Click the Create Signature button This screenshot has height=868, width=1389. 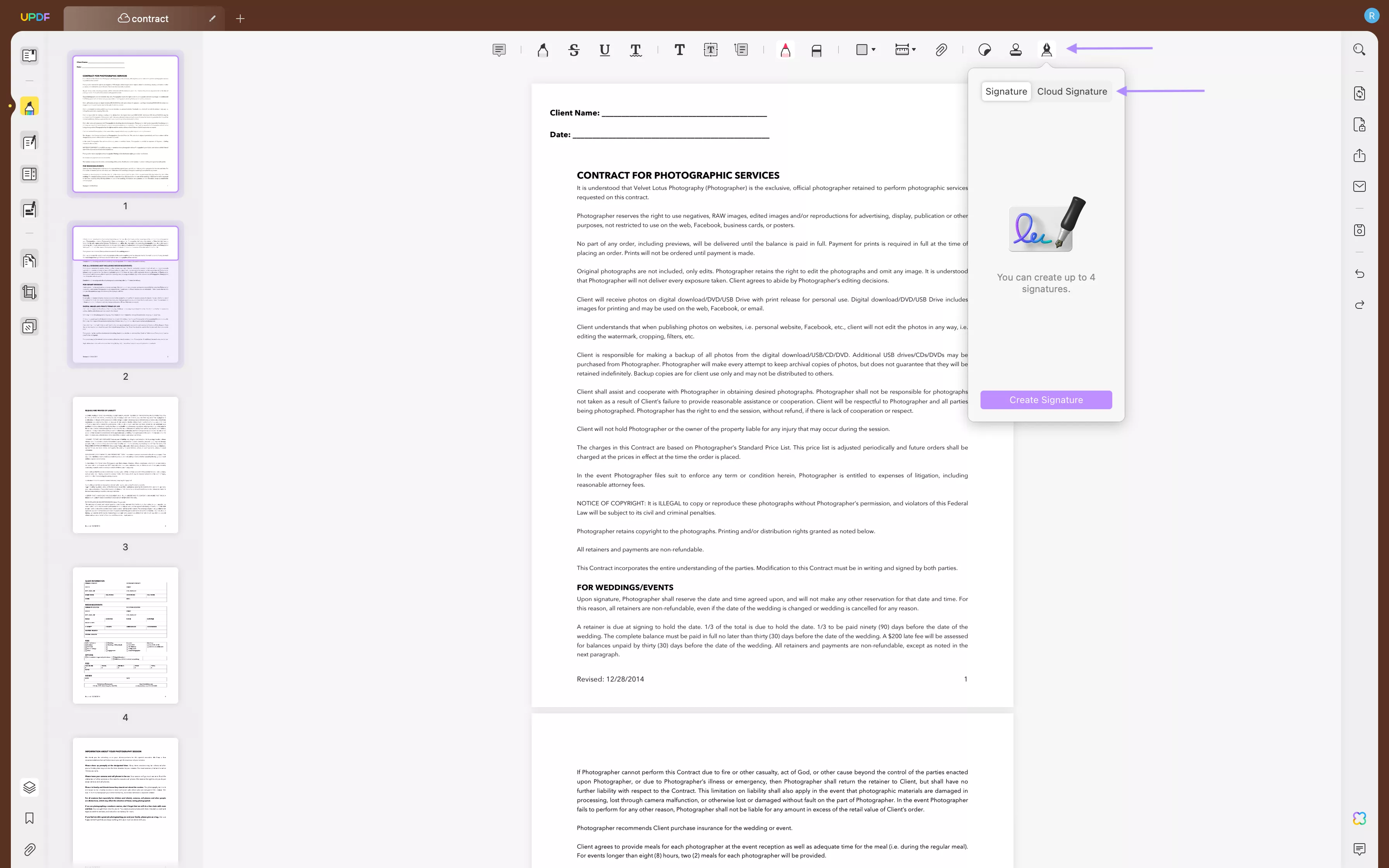1046,400
